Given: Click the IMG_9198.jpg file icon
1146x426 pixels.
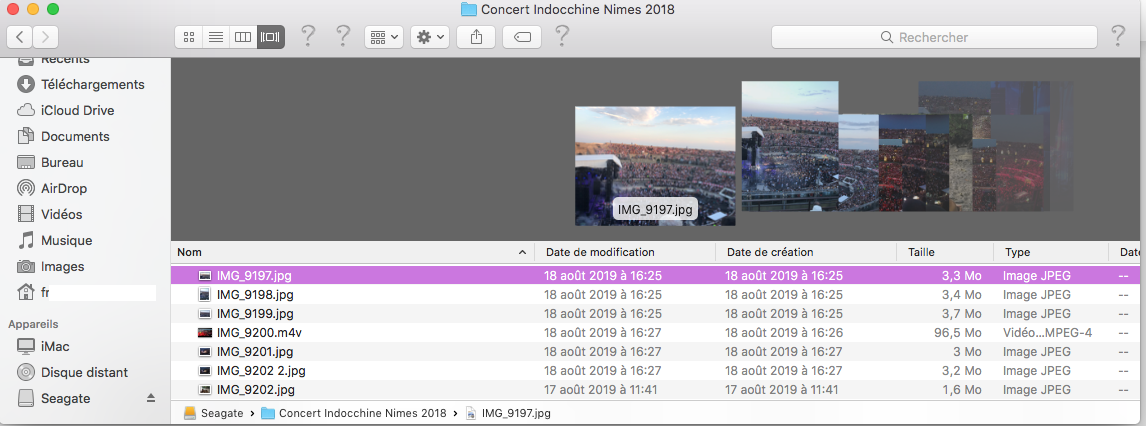Looking at the screenshot, I should (205, 295).
